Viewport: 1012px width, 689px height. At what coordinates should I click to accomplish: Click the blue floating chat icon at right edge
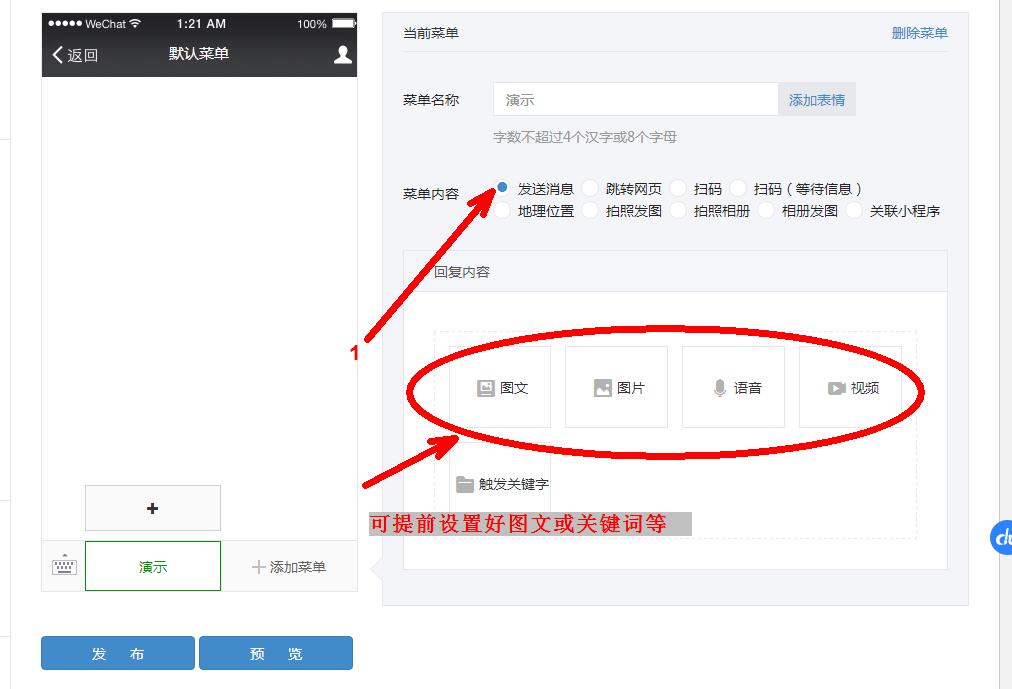[x=1001, y=537]
